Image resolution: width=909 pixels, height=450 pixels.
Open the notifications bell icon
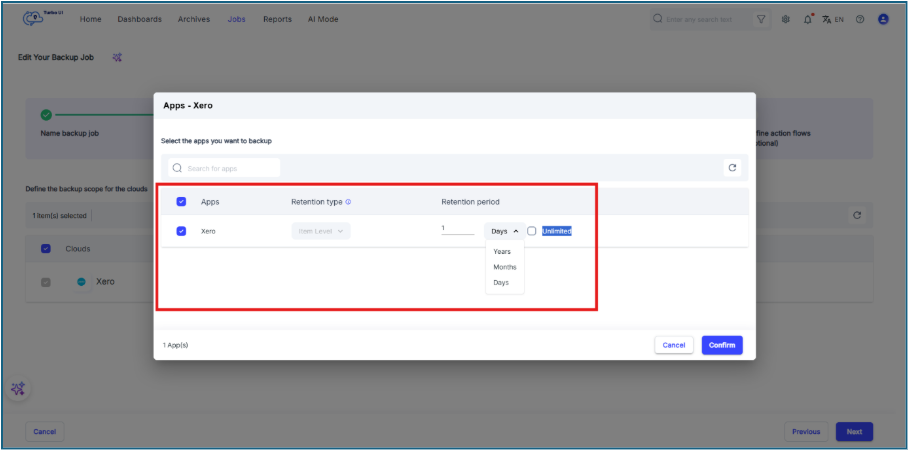(808, 19)
